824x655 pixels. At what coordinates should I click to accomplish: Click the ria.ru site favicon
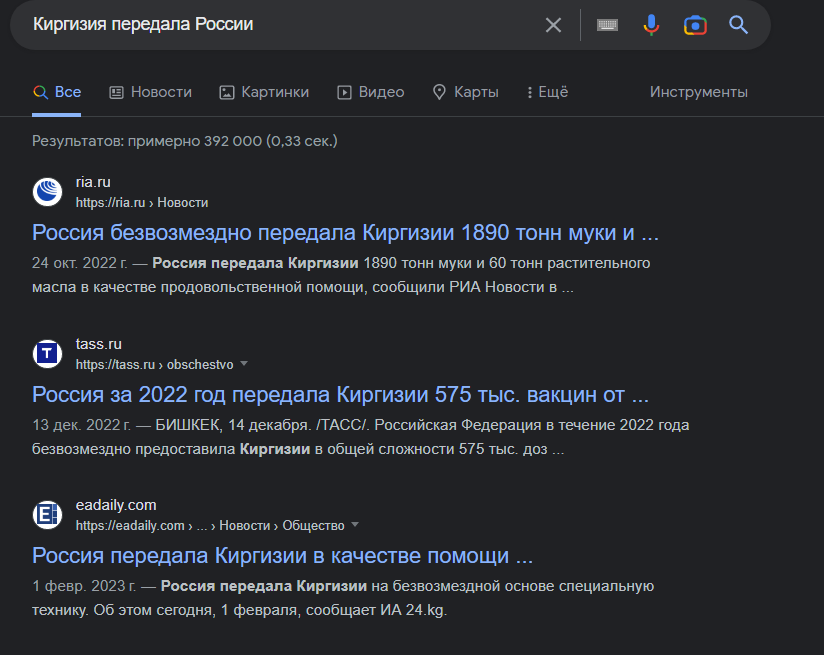tap(47, 192)
